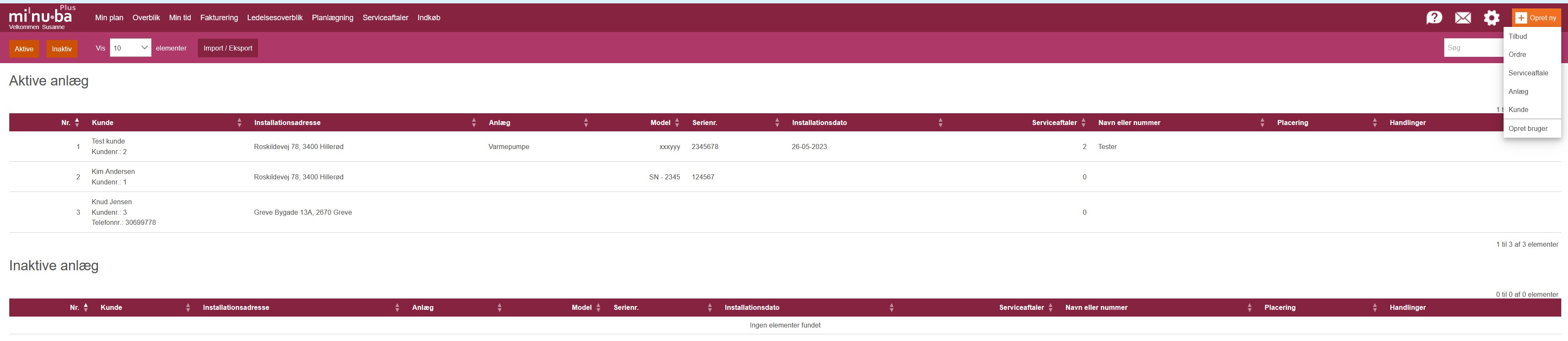Click the Import / Eksport button
The height and width of the screenshot is (341, 1568).
(x=228, y=48)
